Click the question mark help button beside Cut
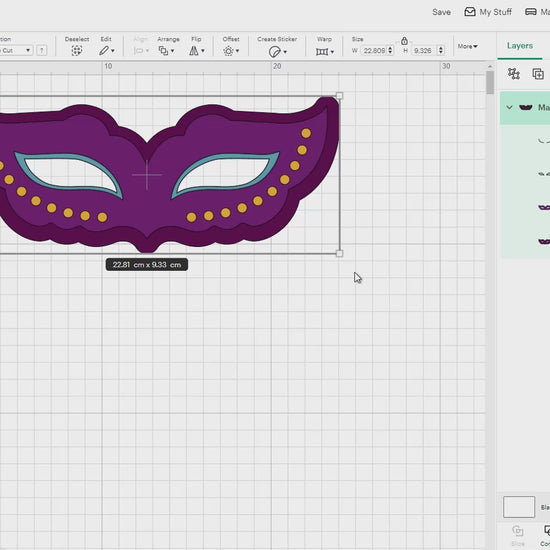This screenshot has height=550, width=550. (41, 50)
